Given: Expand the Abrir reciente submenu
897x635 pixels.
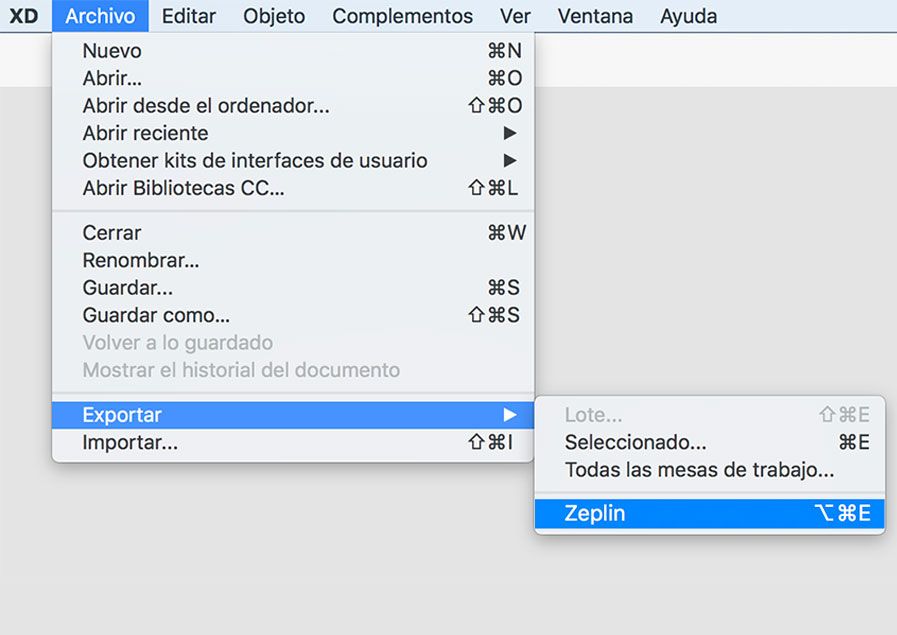Looking at the screenshot, I should point(145,133).
